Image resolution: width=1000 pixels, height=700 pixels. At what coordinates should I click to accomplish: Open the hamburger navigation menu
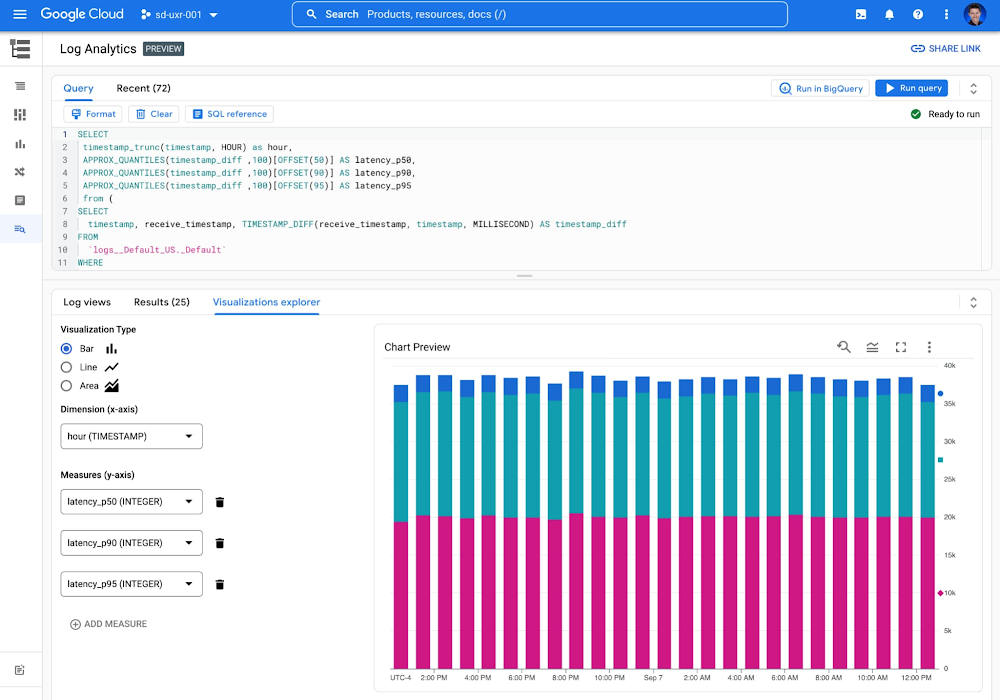tap(20, 14)
